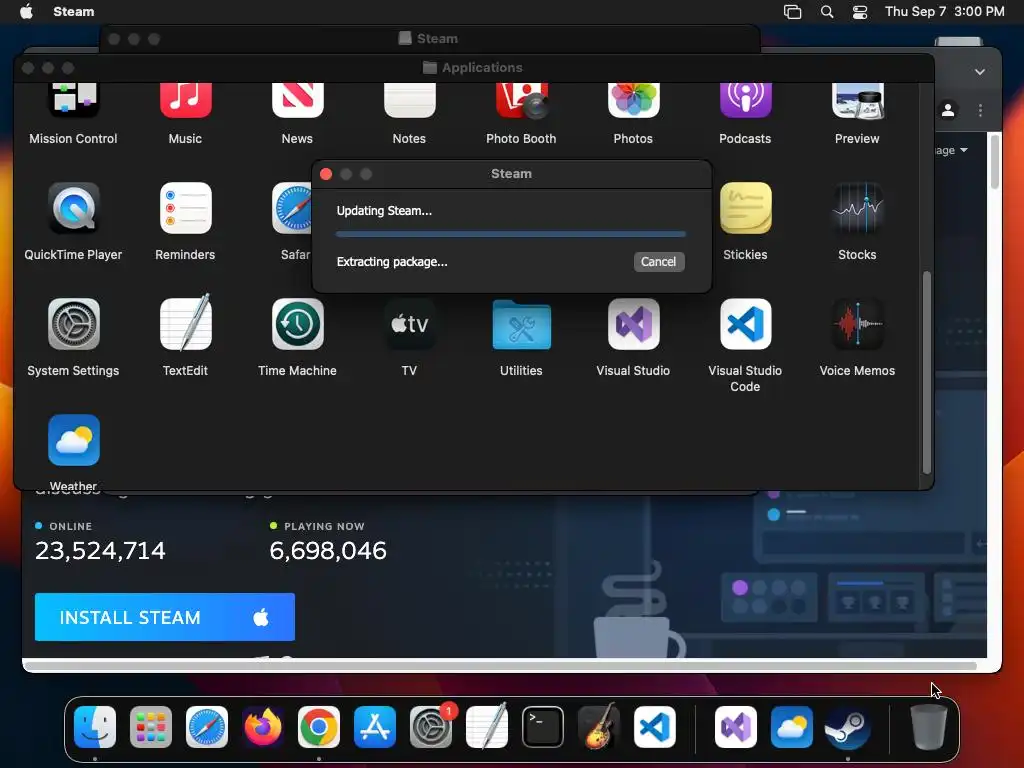The height and width of the screenshot is (768, 1024).
Task: Open the Apple menu
Action: tap(27, 11)
